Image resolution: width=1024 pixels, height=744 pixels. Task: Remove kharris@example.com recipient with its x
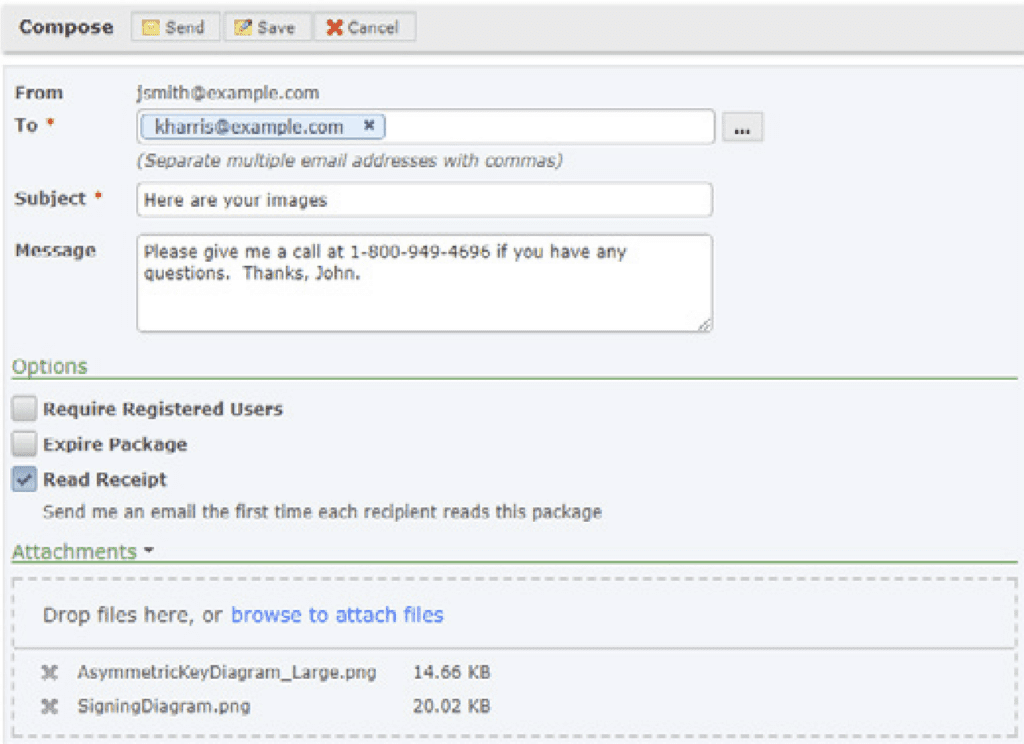coord(369,125)
